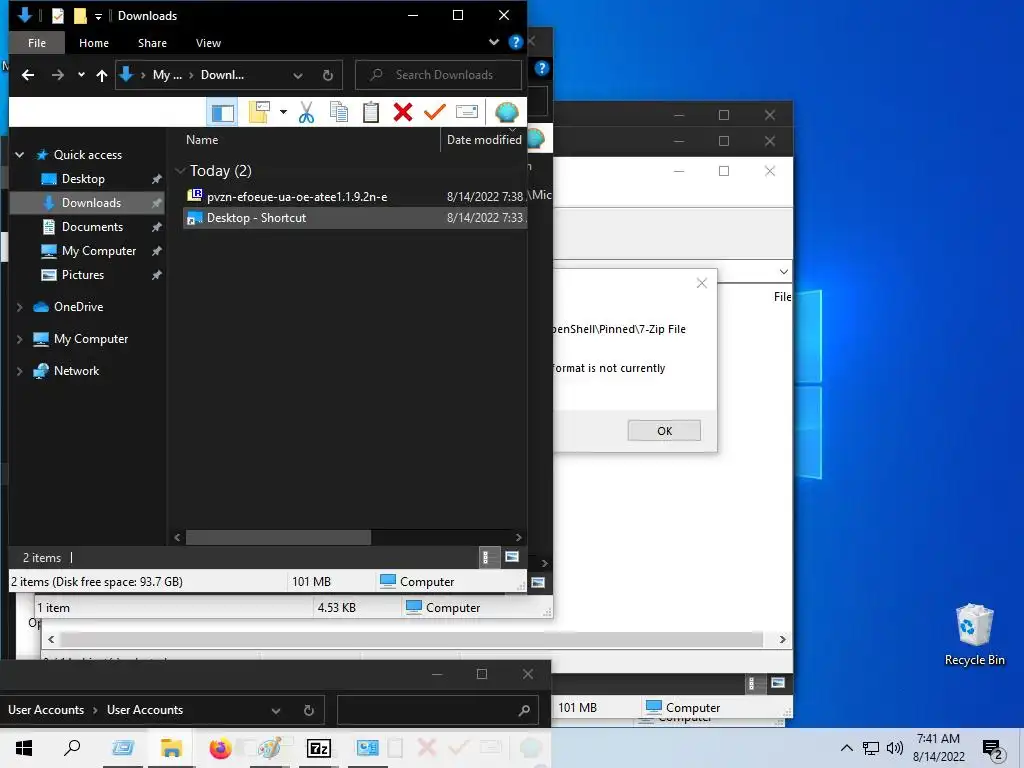
Task: Expand the OneDrive tree node
Action: 20,307
